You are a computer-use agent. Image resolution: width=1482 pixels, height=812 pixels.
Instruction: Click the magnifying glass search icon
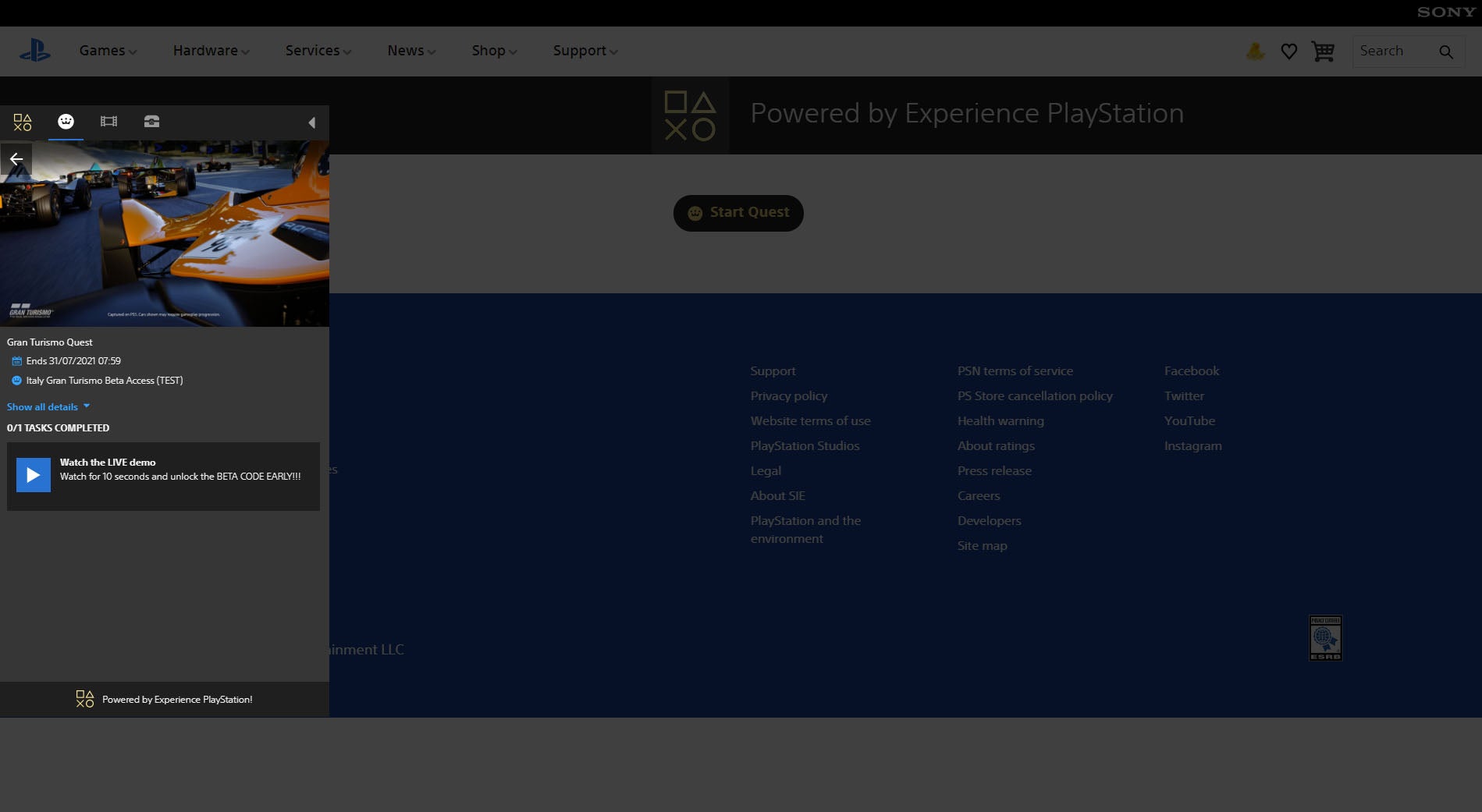tap(1446, 51)
